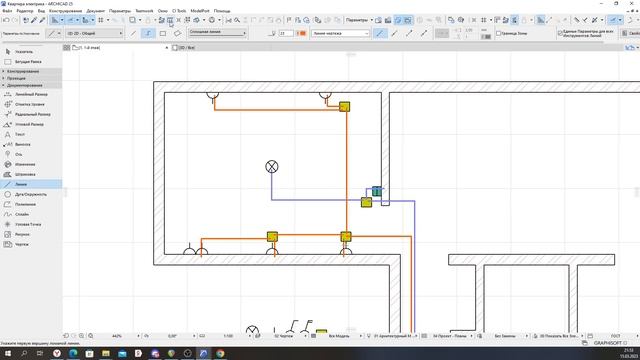Select the Text (Текст) tool
Image resolution: width=640 pixels, height=360 pixels.
point(31,134)
